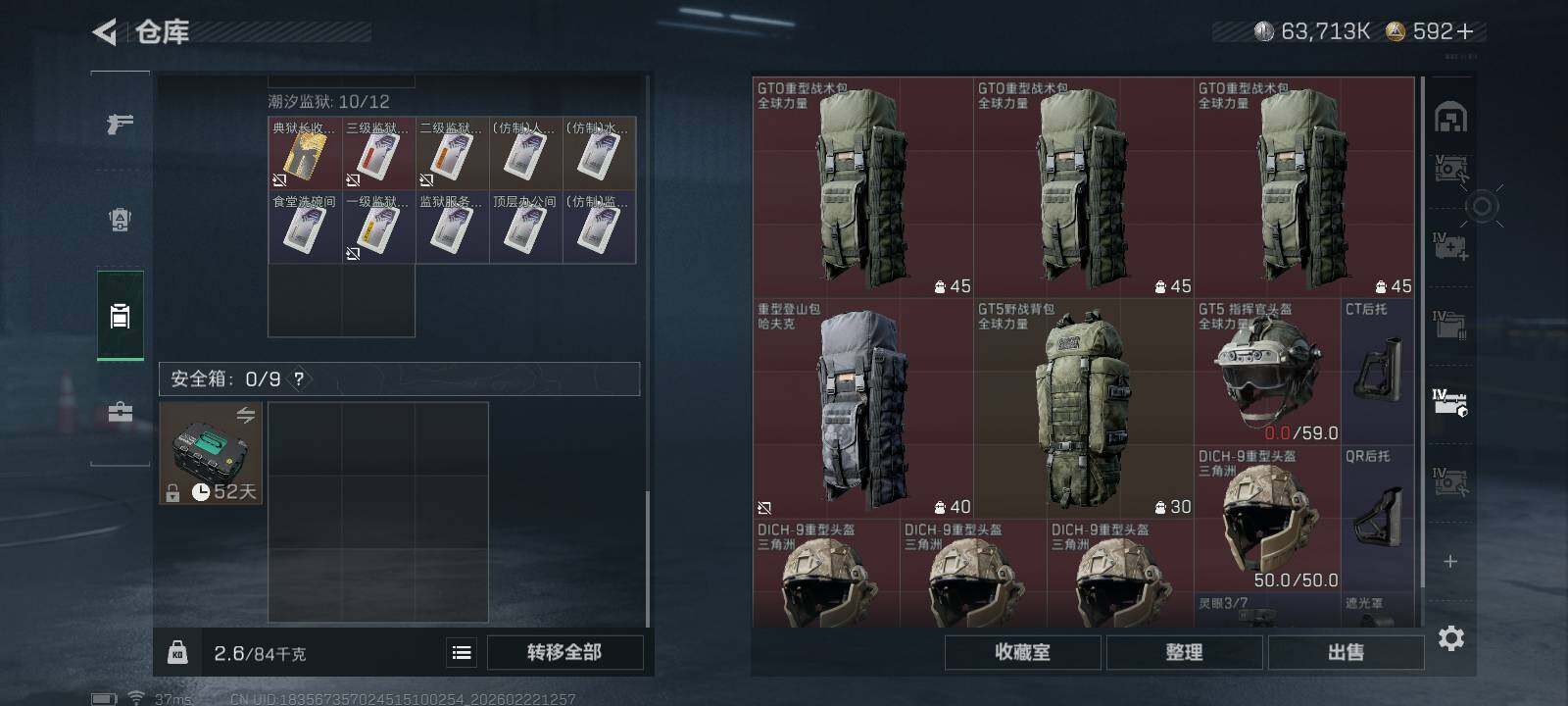1568x706 pixels.
Task: Go back using the arrow beside 仓库
Action: pos(104,32)
